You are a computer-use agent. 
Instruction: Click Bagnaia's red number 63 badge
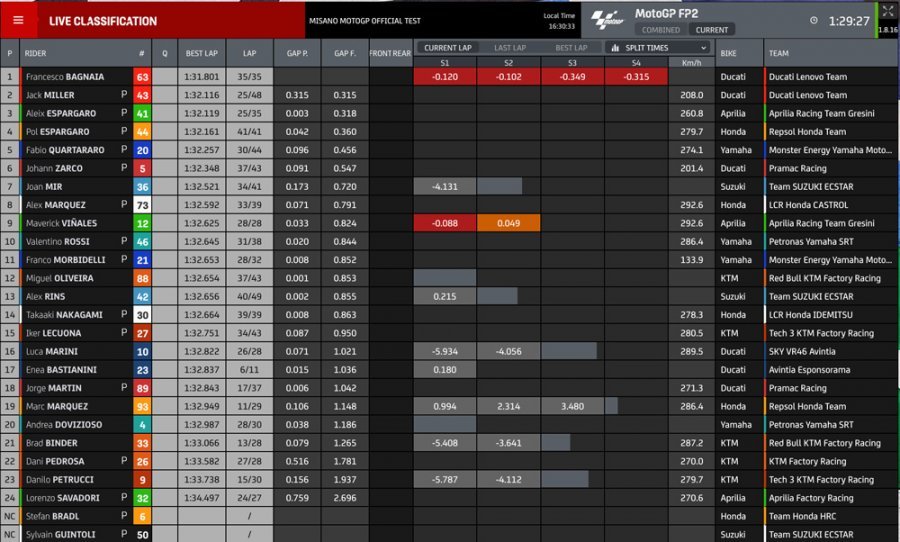pyautogui.click(x=142, y=76)
